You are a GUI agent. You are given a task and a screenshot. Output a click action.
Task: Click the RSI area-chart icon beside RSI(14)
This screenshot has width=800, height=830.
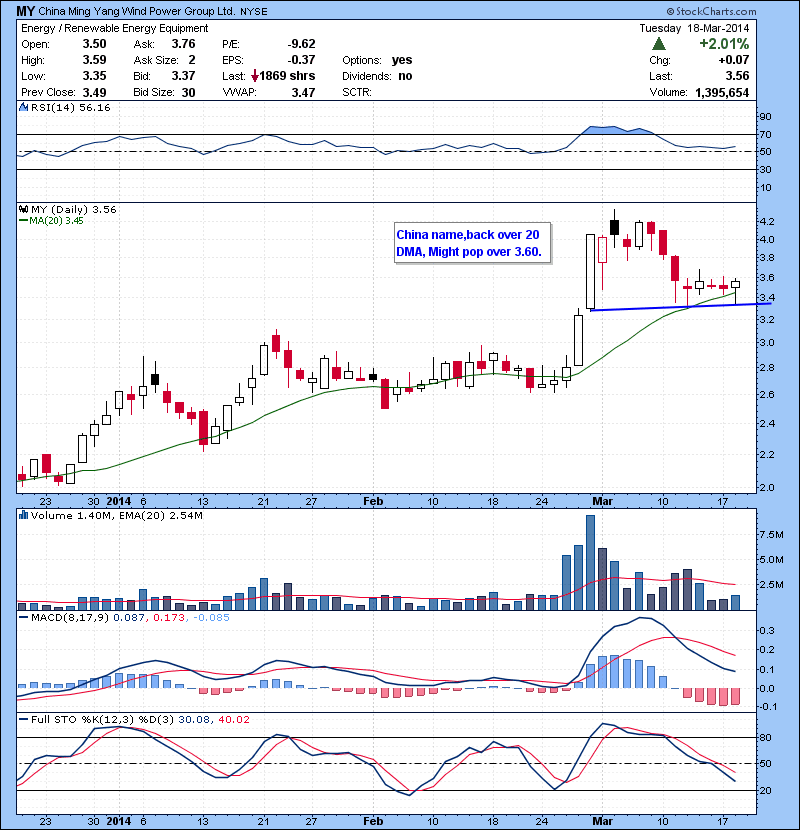[x=24, y=107]
